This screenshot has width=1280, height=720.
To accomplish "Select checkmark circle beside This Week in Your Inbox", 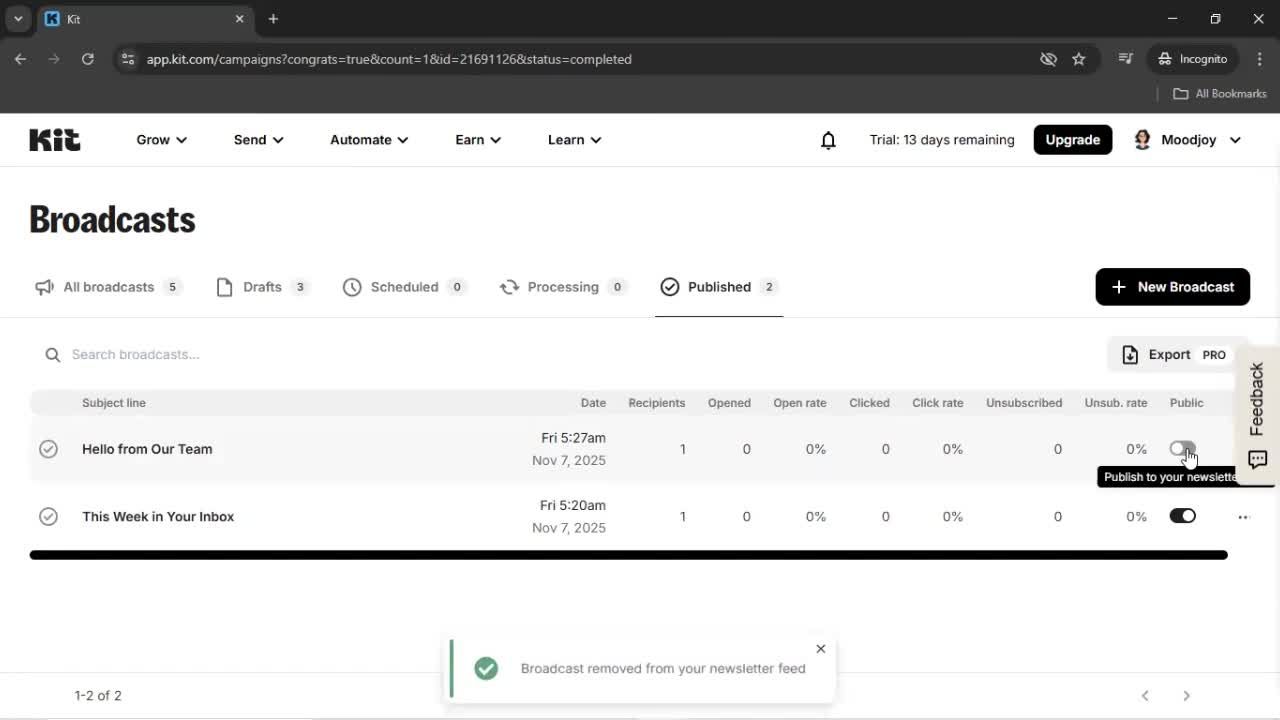I will pos(48,516).
